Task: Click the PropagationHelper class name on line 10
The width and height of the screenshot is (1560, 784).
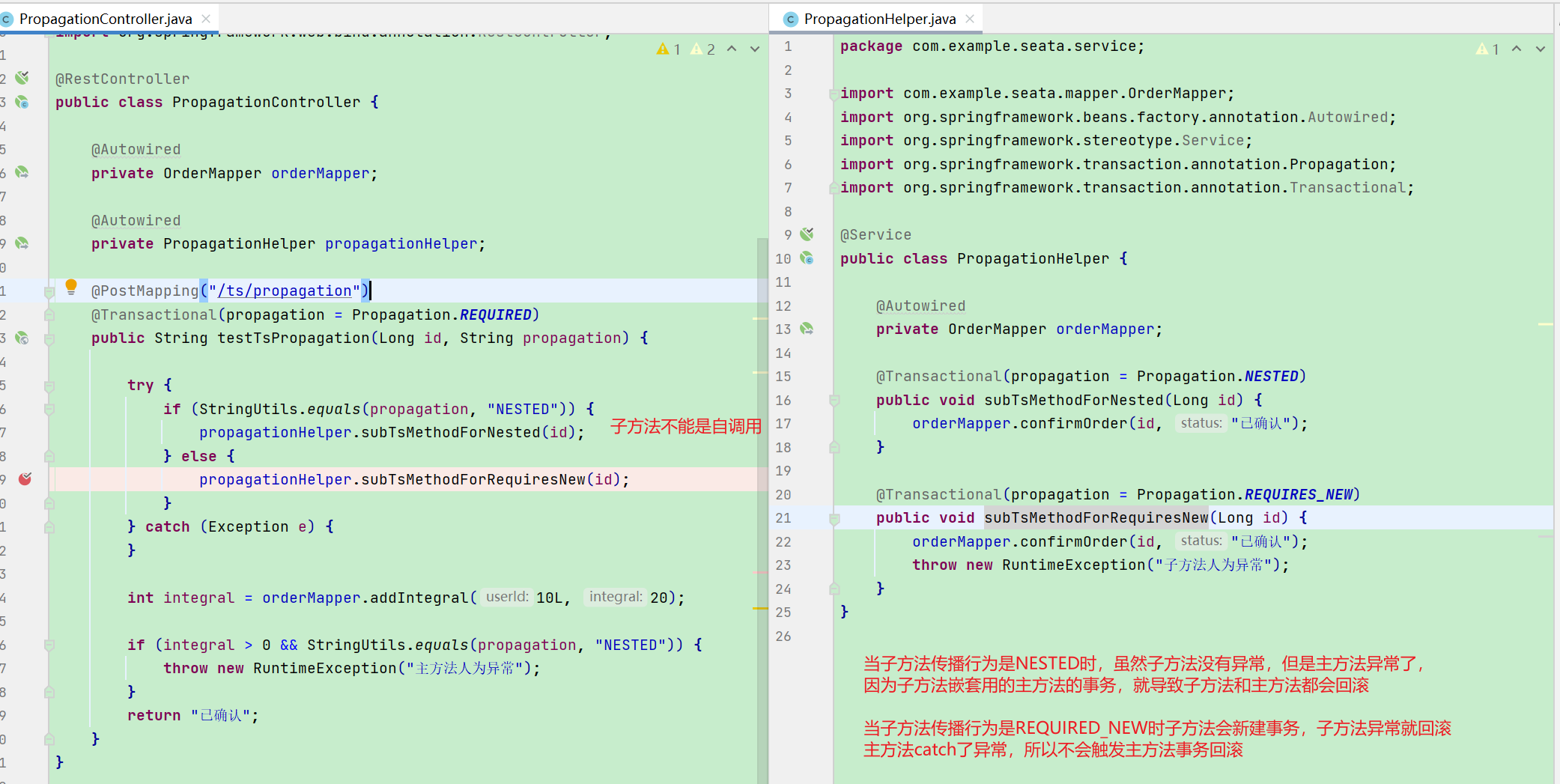Action: coord(1033,258)
